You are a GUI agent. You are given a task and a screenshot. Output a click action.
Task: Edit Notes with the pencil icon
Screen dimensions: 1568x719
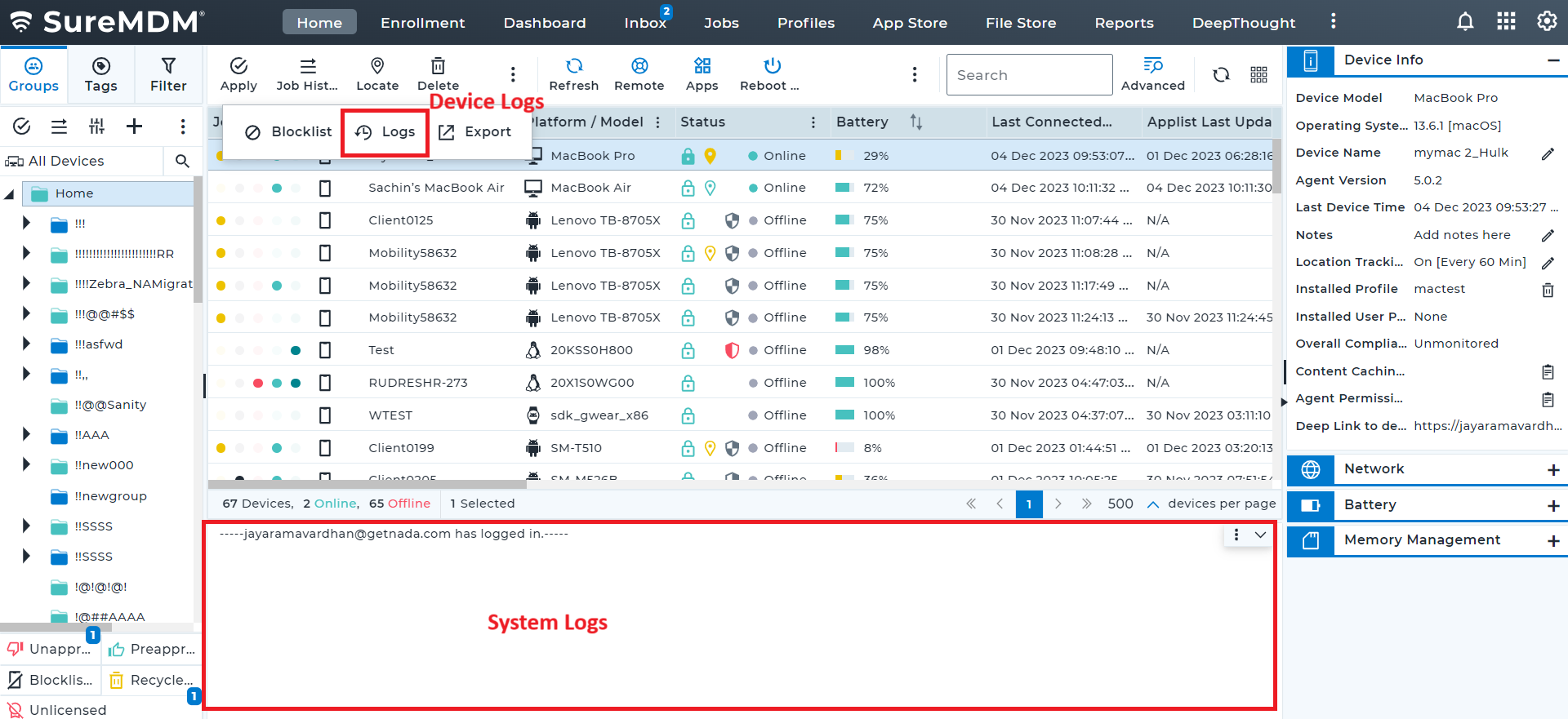[1548, 236]
